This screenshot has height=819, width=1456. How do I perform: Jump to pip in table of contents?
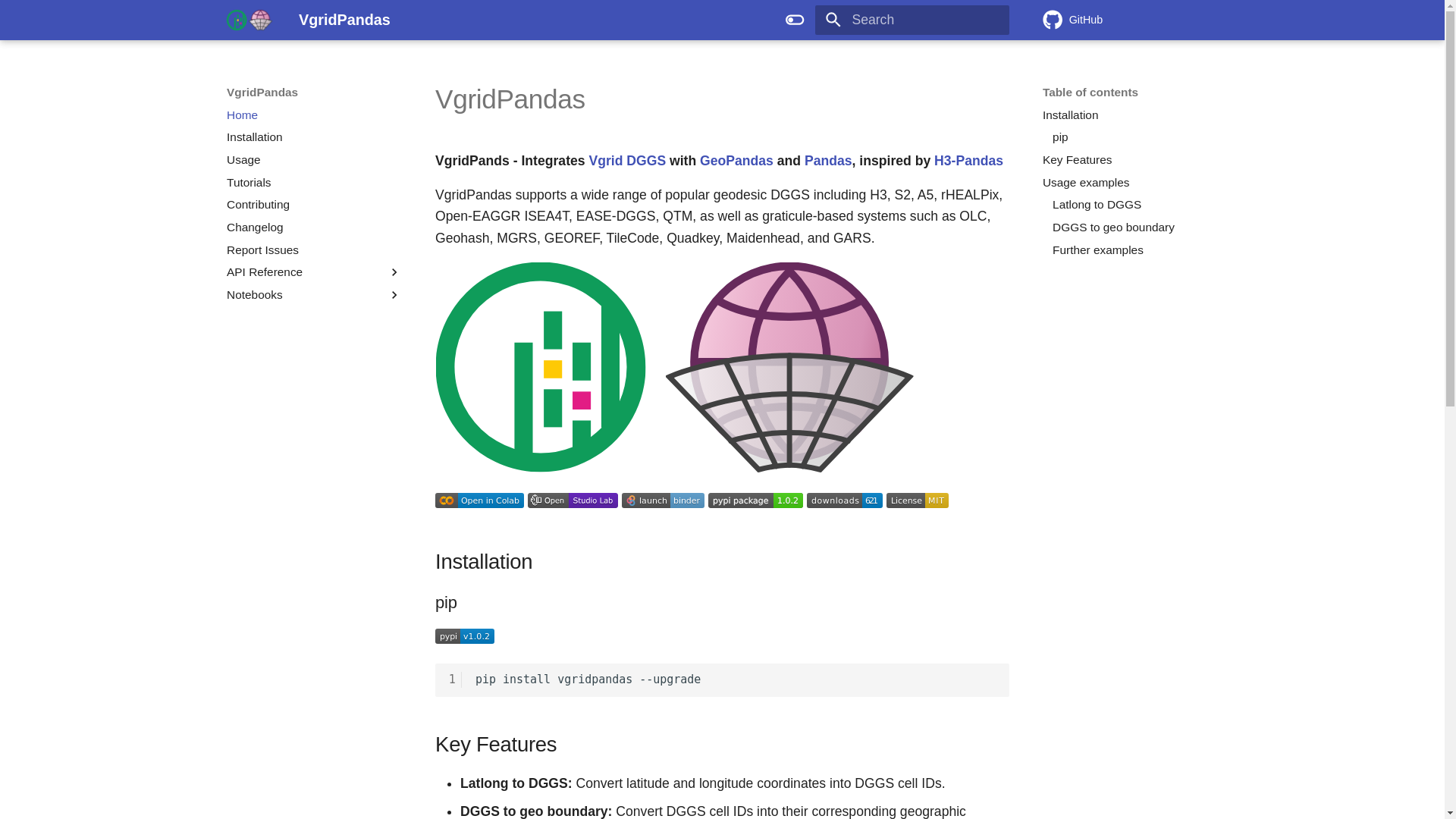1060,137
